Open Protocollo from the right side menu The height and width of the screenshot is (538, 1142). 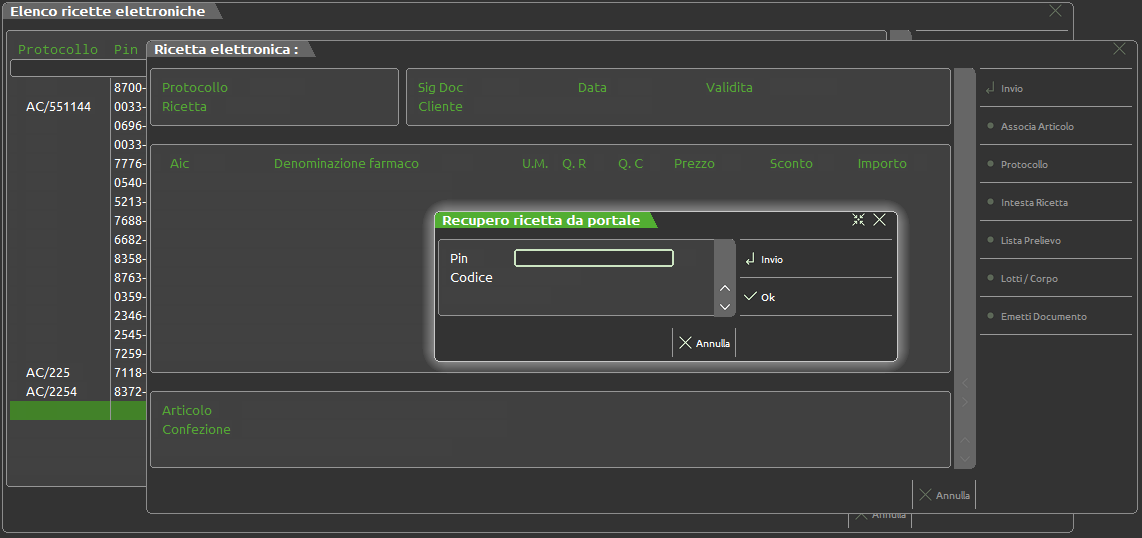pyautogui.click(x=1024, y=165)
